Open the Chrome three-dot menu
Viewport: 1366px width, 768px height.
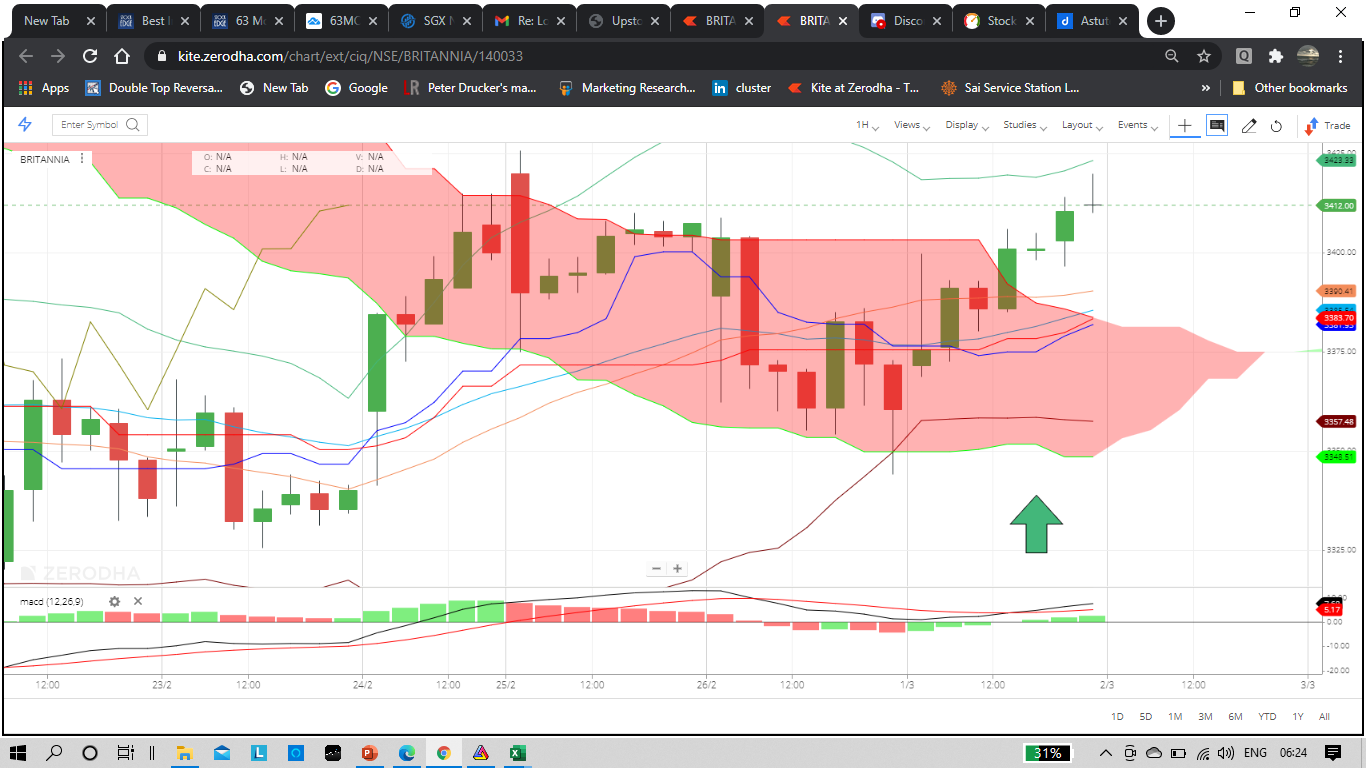[x=1341, y=57]
